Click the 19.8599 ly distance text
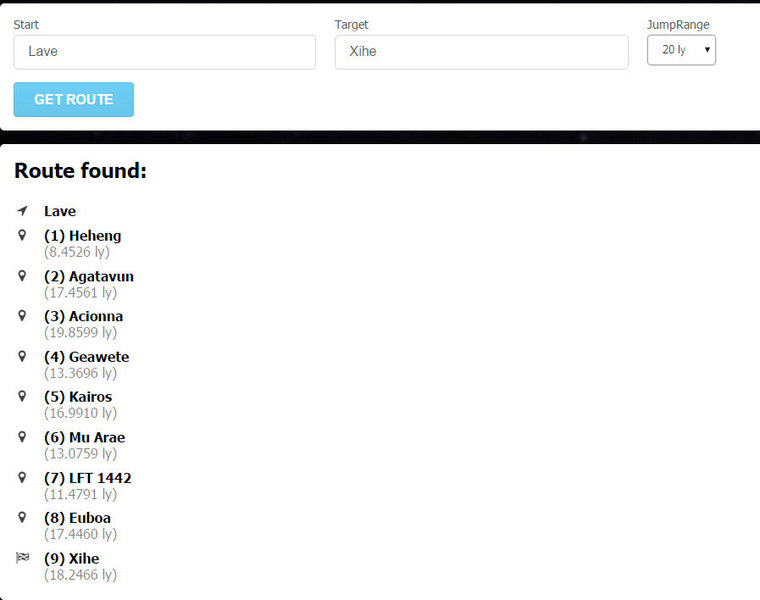The width and height of the screenshot is (760, 600). tap(80, 332)
